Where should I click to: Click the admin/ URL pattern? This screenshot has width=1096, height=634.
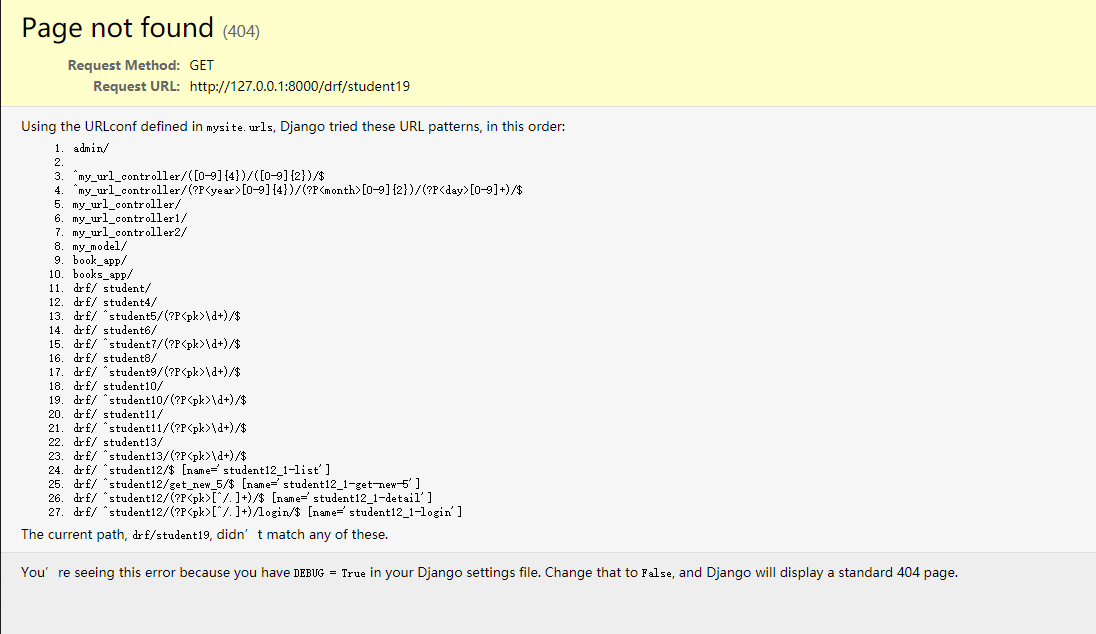click(x=91, y=148)
